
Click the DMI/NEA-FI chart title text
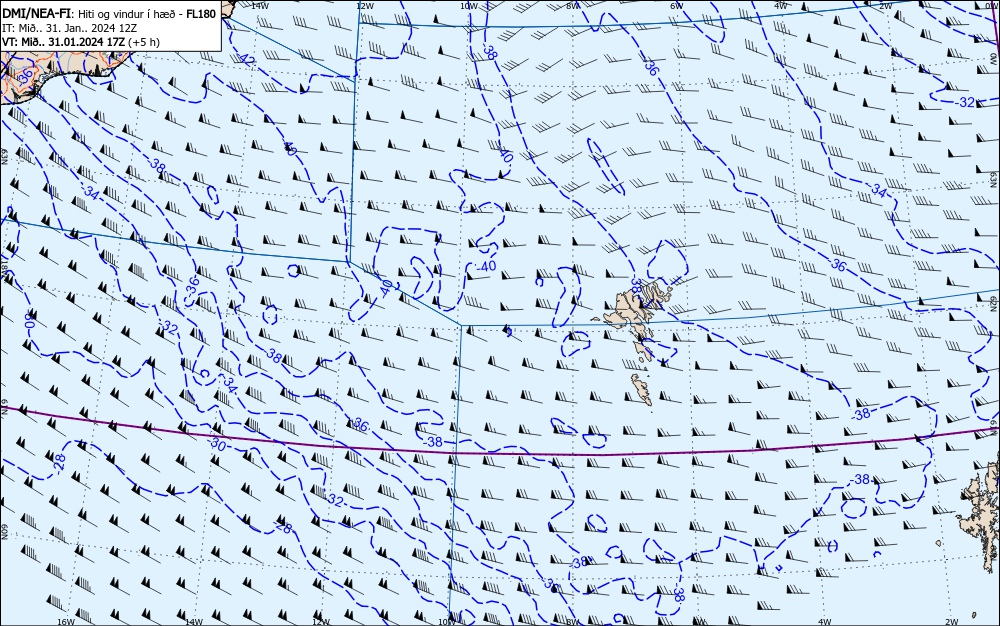[x=37, y=14]
